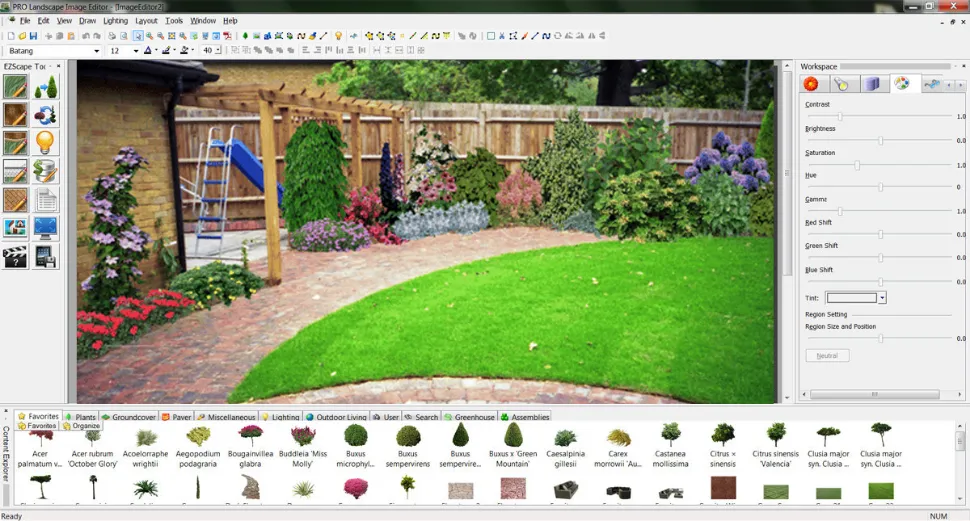970x521 pixels.
Task: Open the 3D cube tab in Workspace
Action: tap(872, 84)
